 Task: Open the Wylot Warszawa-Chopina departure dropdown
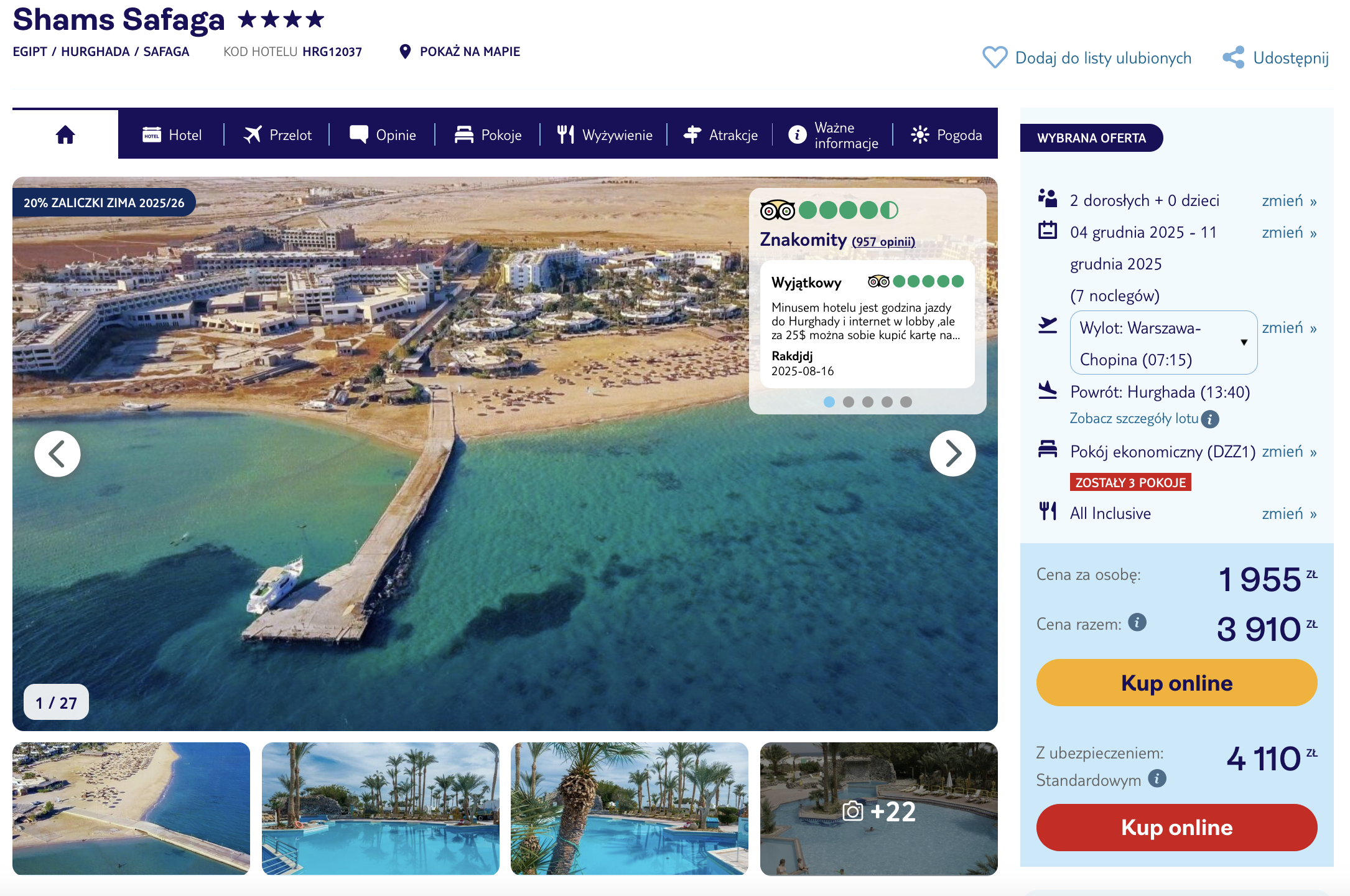(x=1163, y=343)
